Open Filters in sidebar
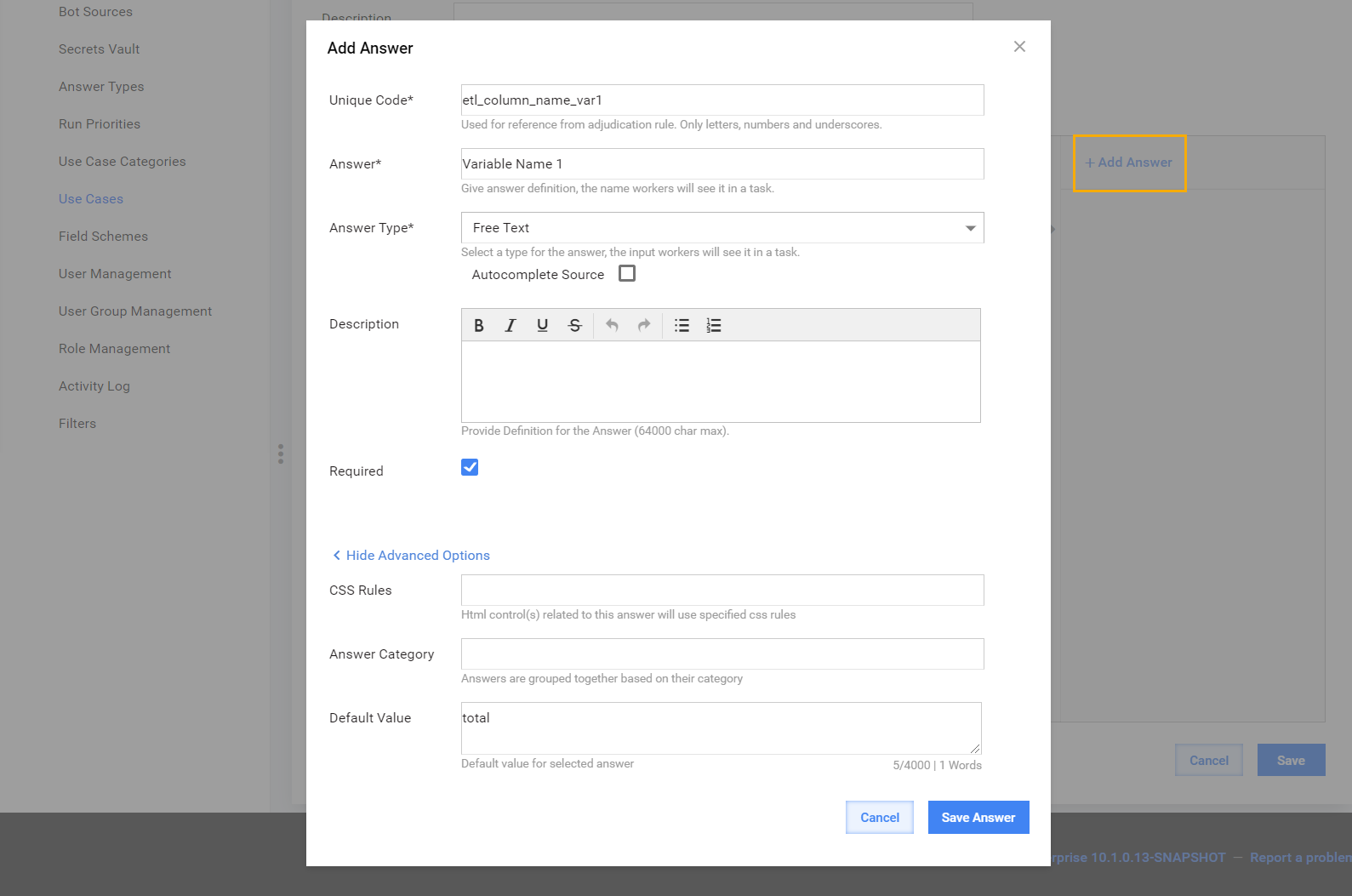This screenshot has height=896, width=1352. (x=77, y=424)
